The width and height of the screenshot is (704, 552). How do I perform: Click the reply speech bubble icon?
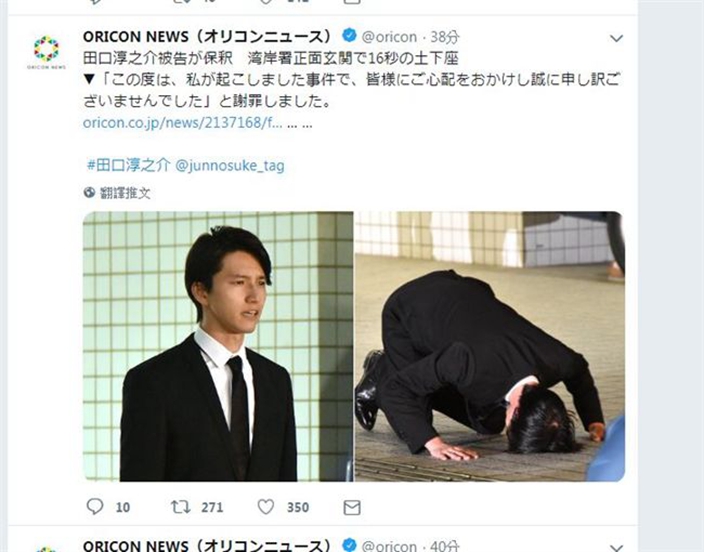(95, 507)
